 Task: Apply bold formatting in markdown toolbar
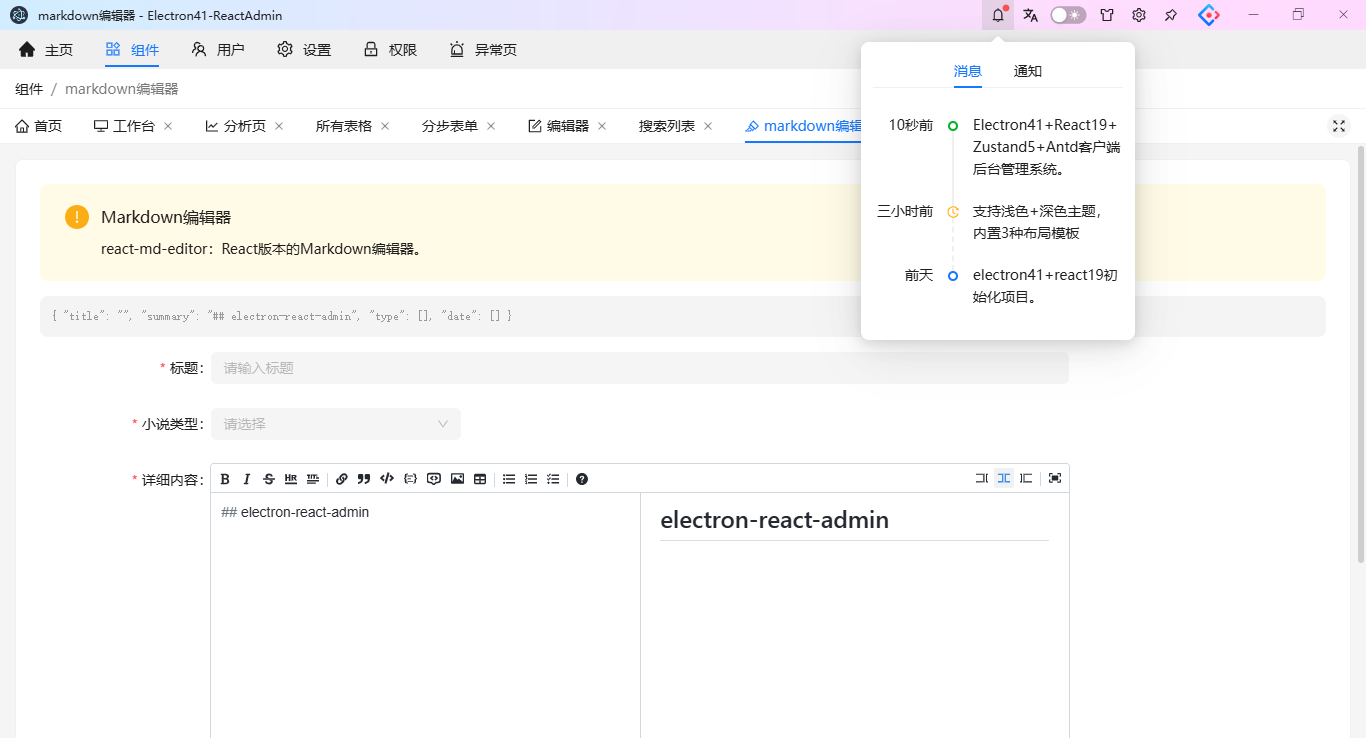pyautogui.click(x=225, y=479)
